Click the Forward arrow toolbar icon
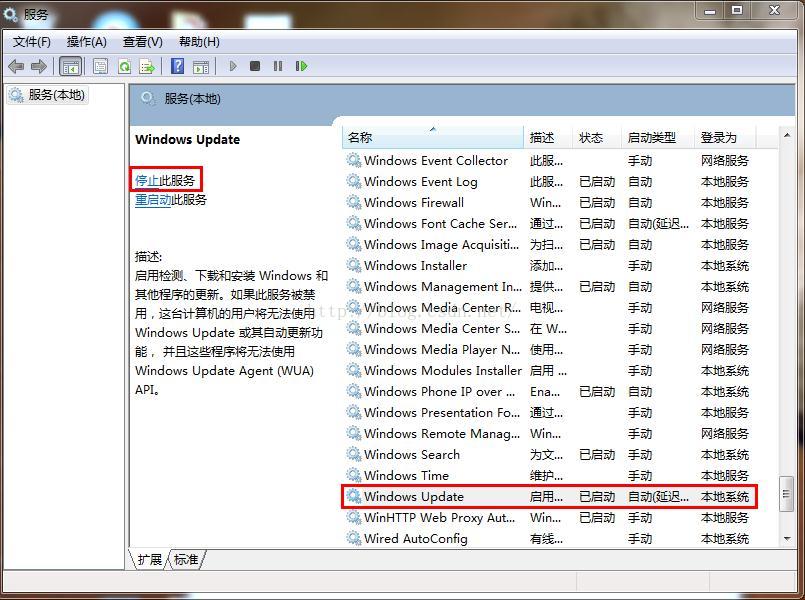Viewport: 805px width, 600px height. pyautogui.click(x=39, y=66)
